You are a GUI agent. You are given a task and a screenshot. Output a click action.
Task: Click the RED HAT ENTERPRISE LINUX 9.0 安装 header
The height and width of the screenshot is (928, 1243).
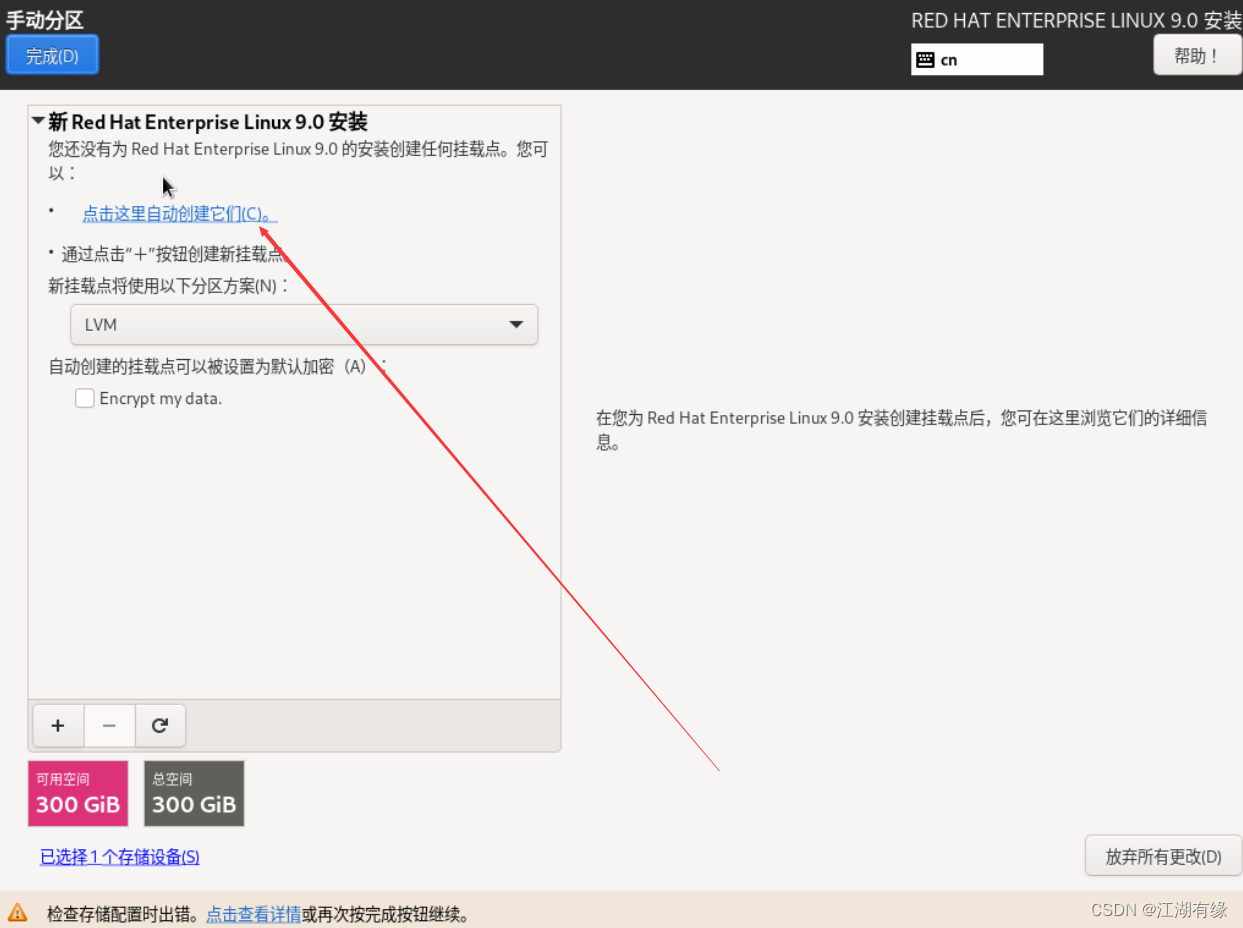(x=1076, y=21)
